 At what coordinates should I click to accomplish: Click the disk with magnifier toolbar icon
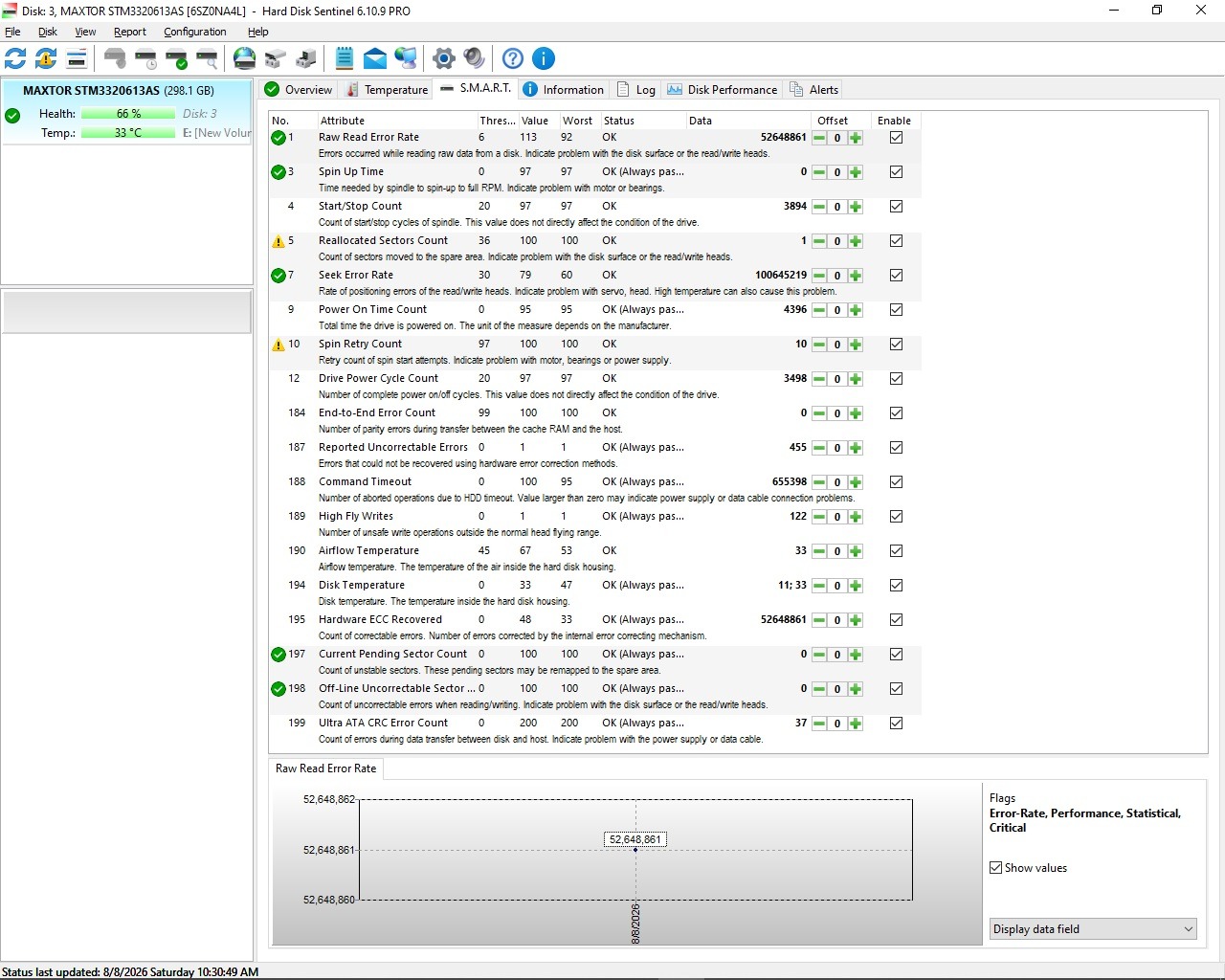(207, 58)
